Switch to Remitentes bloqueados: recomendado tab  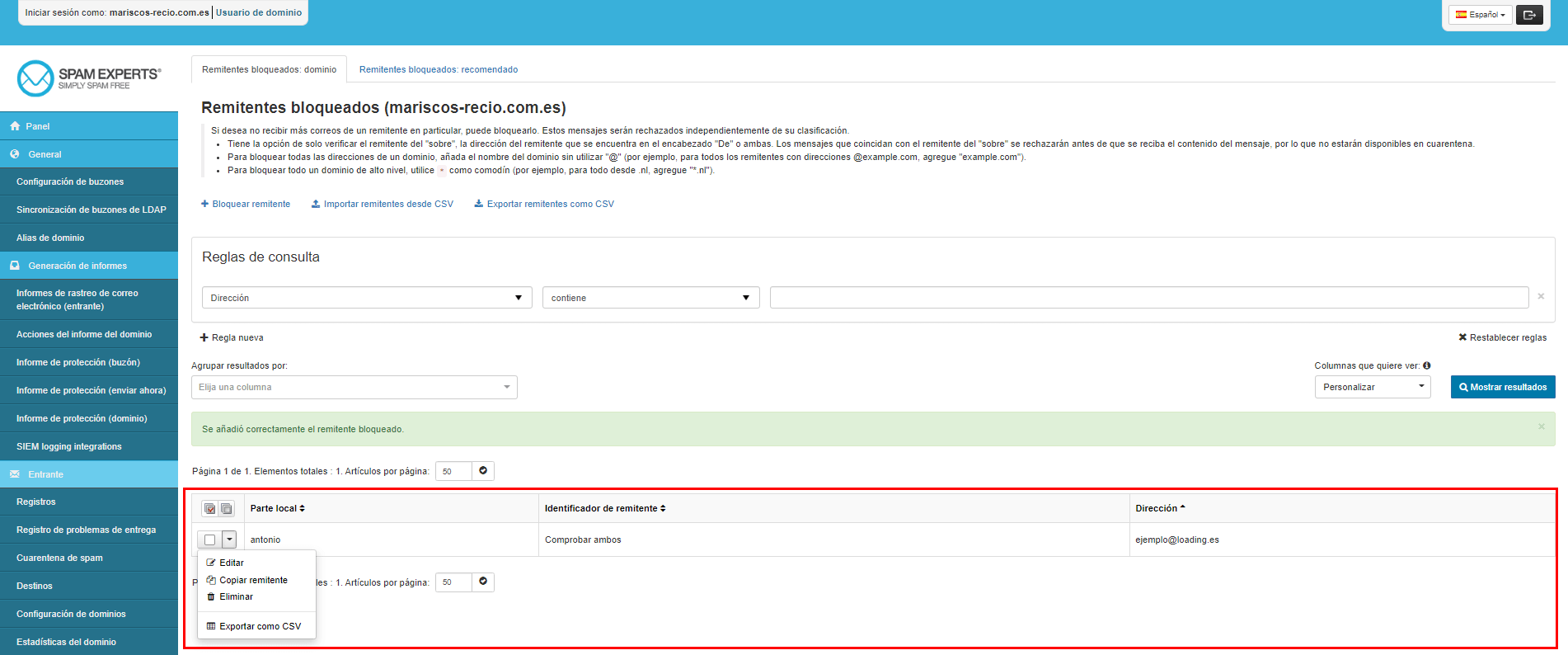click(438, 69)
